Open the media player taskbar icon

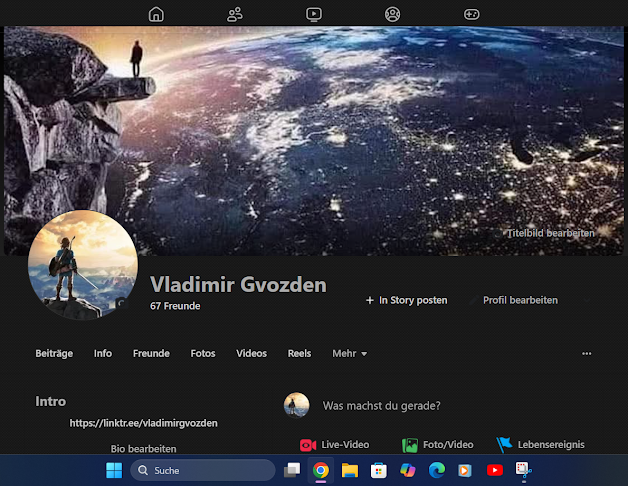tap(465, 470)
